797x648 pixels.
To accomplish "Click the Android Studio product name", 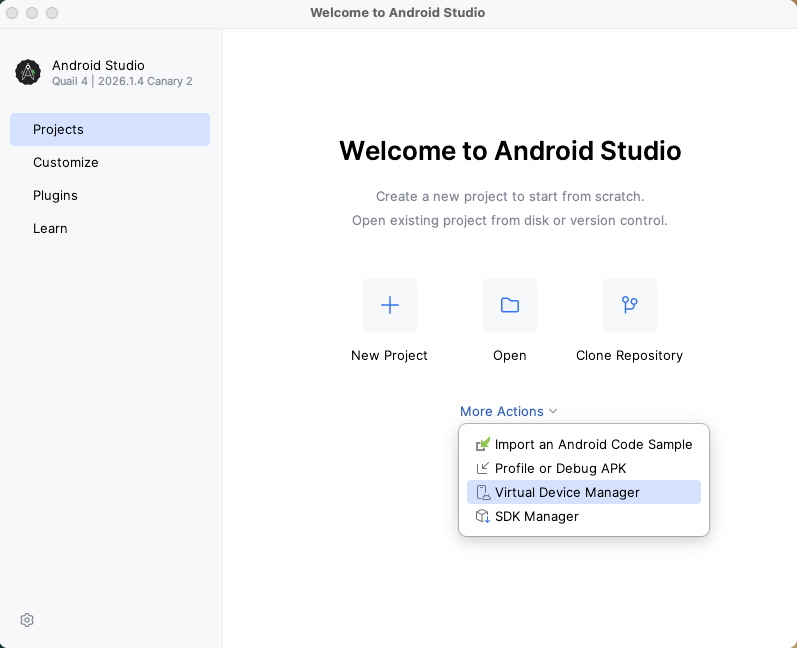I will pyautogui.click(x=98, y=65).
